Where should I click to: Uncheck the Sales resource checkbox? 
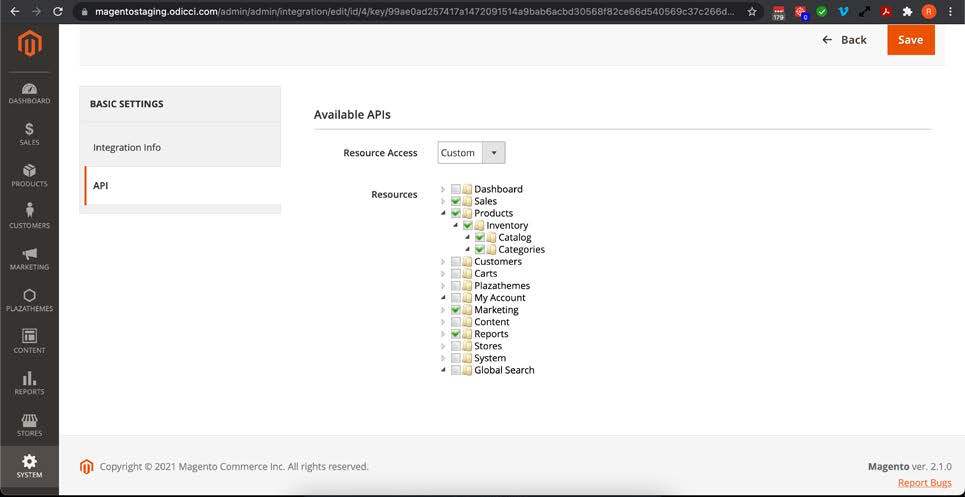coord(456,201)
